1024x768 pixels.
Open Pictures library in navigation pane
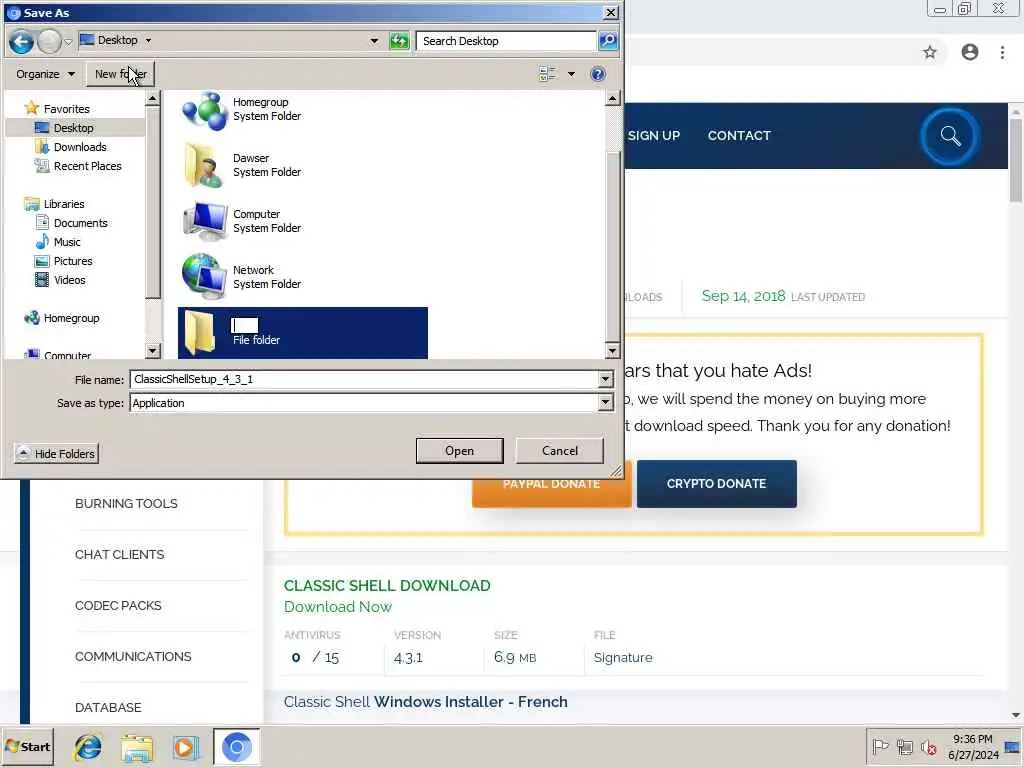tap(72, 261)
